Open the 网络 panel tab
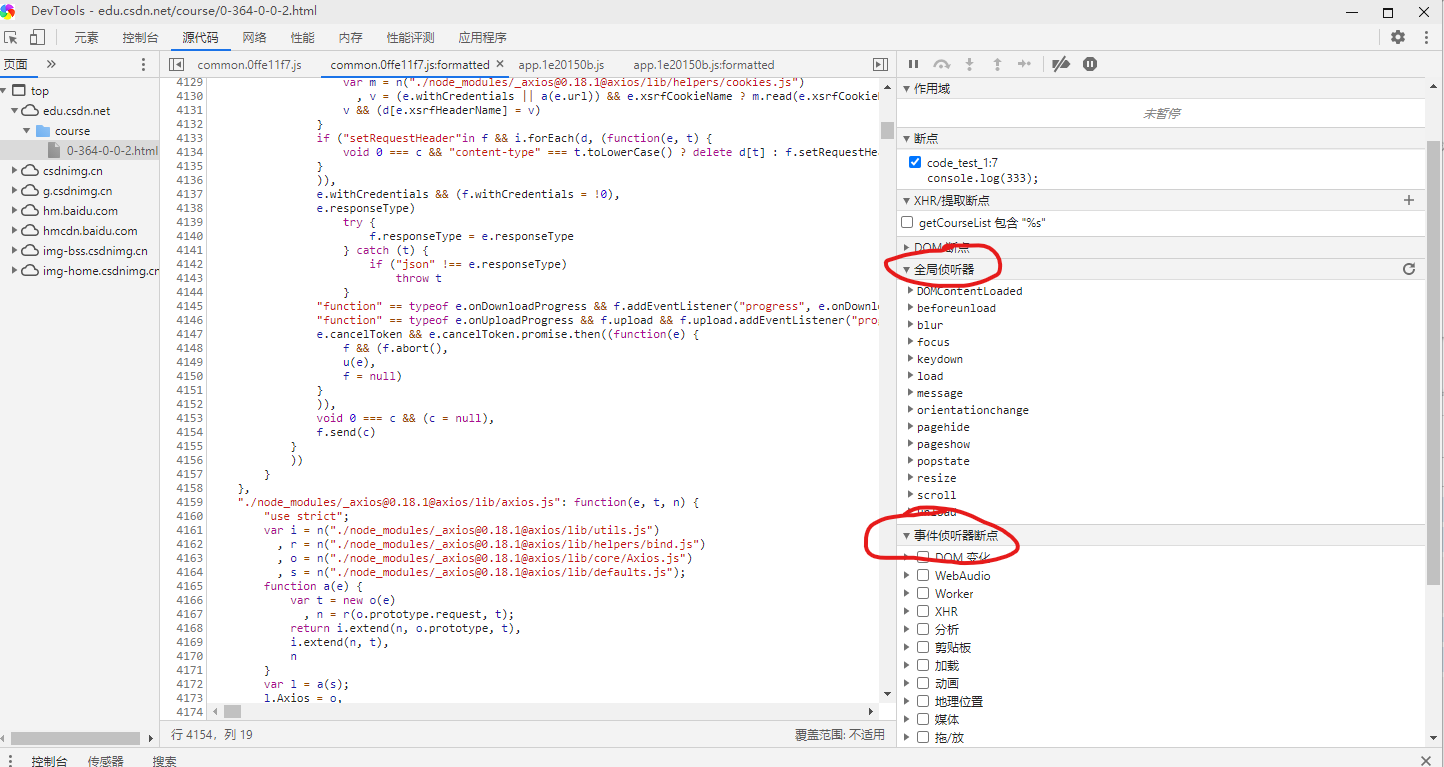The height and width of the screenshot is (767, 1444). [254, 38]
